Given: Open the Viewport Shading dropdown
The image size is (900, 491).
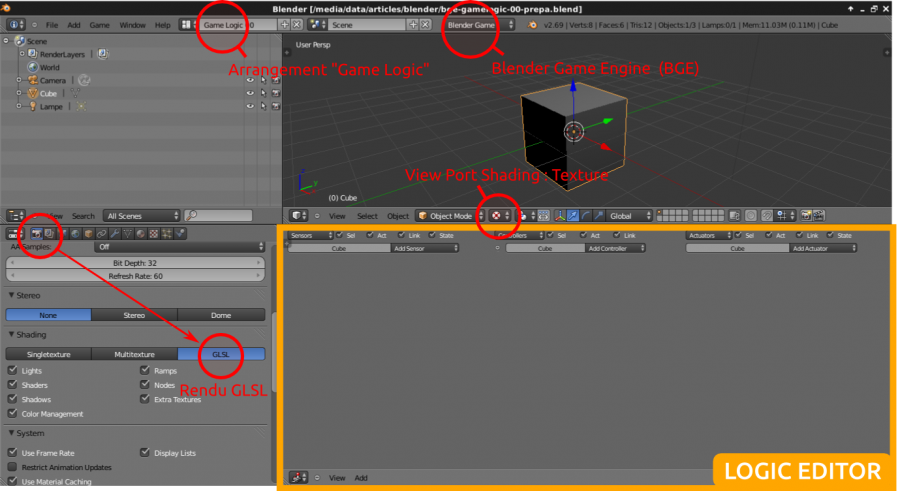Looking at the screenshot, I should (499, 215).
